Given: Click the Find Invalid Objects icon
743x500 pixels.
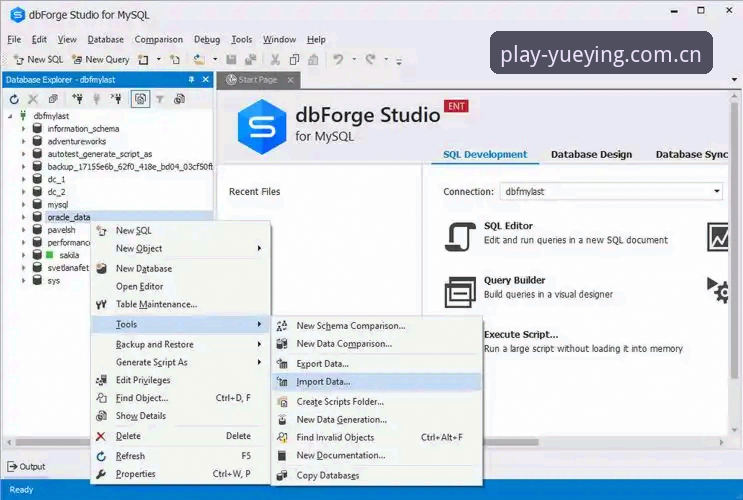Looking at the screenshot, I should coord(282,437).
